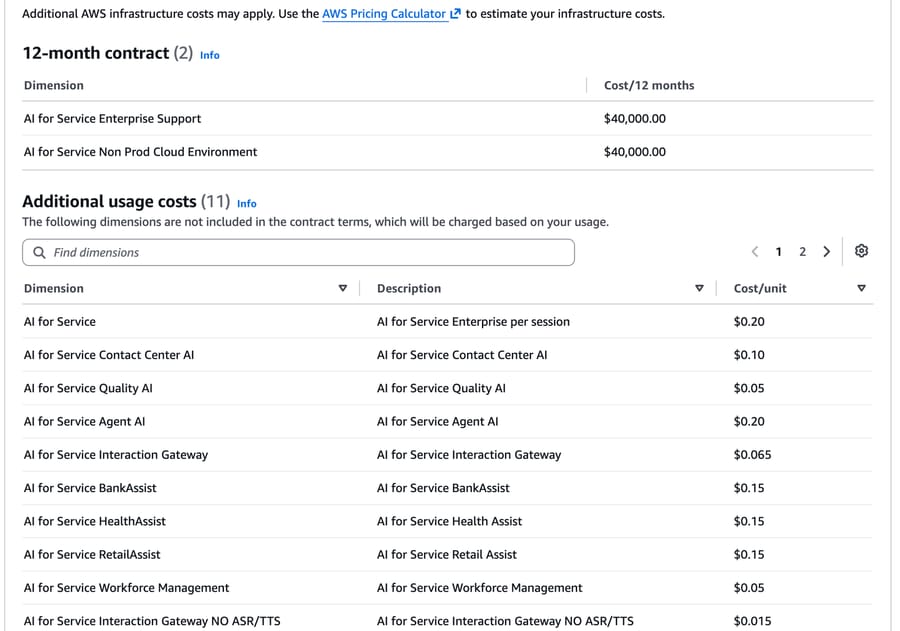Sort by Description column arrow
The image size is (900, 631).
[699, 288]
